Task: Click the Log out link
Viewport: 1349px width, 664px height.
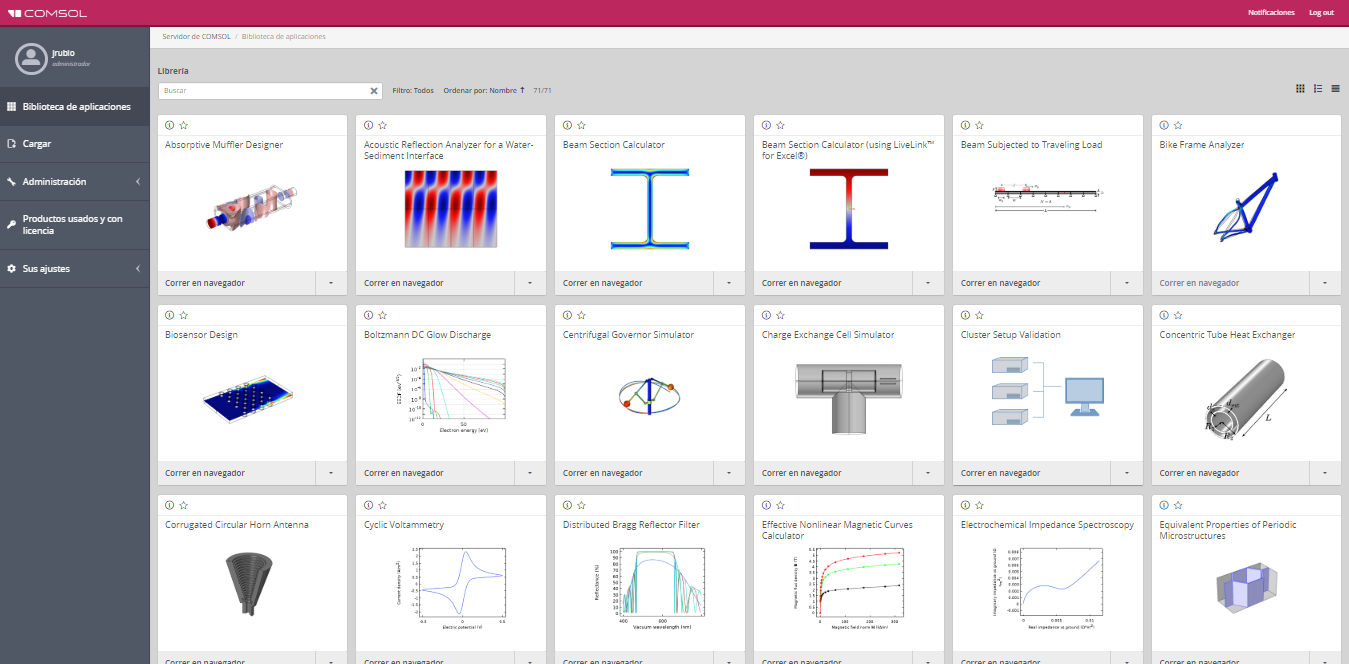Action: pyautogui.click(x=1321, y=13)
